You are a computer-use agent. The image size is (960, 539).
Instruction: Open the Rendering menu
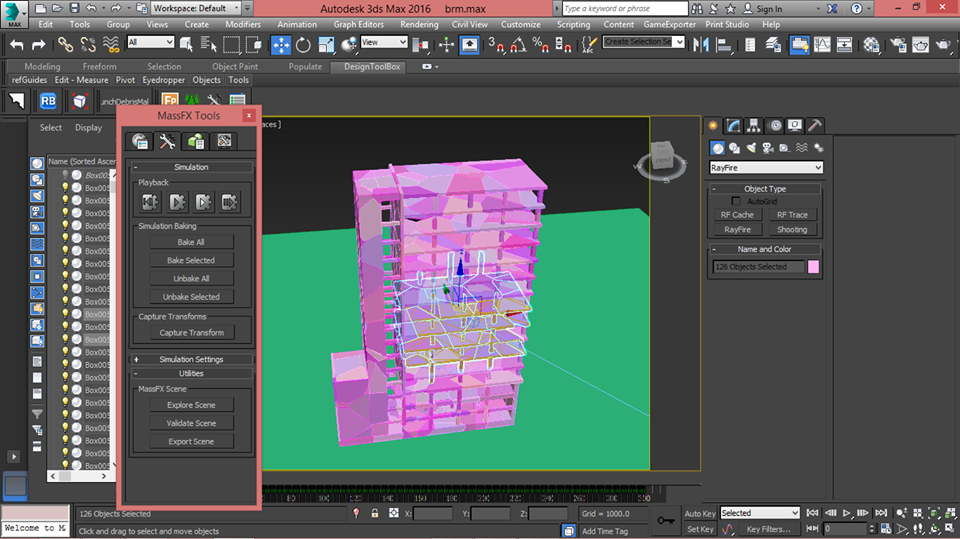pyautogui.click(x=419, y=24)
